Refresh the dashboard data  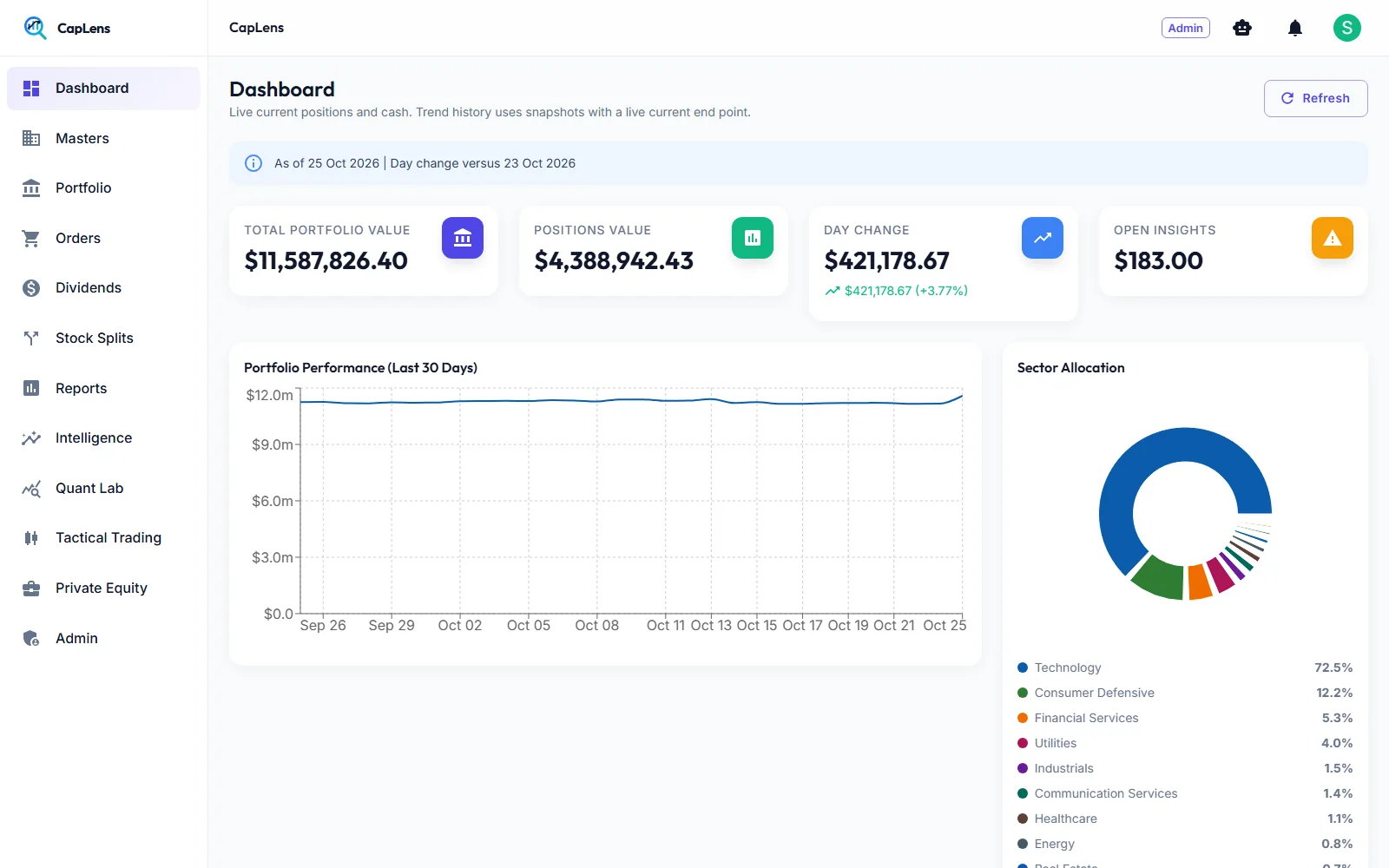[1315, 98]
